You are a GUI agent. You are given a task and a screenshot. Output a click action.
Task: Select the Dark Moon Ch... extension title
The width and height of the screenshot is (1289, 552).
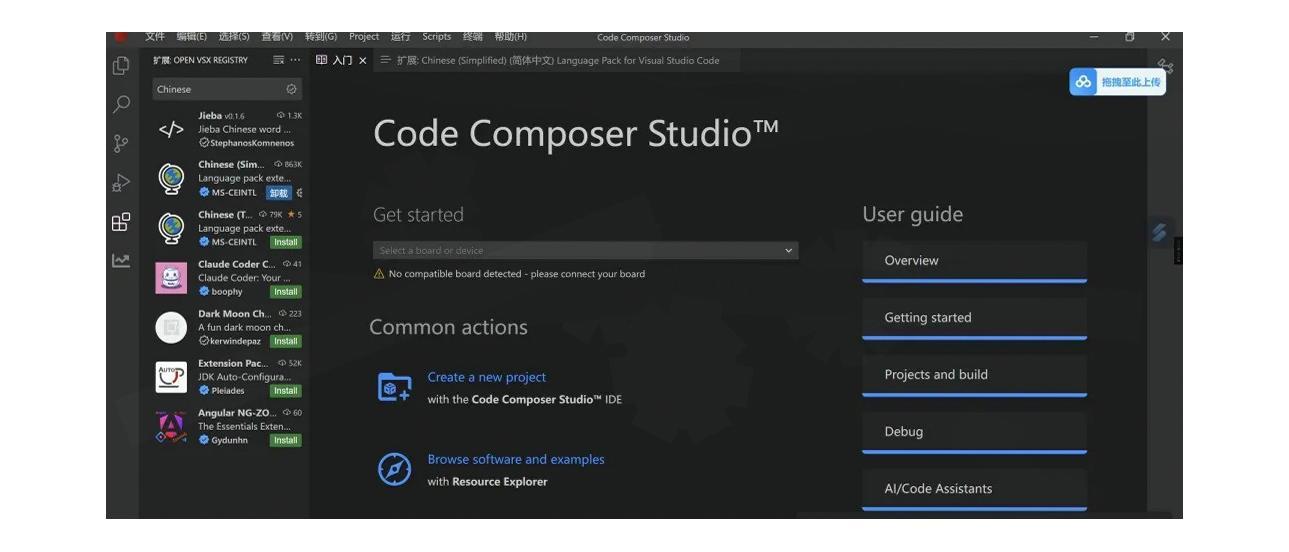coord(235,313)
